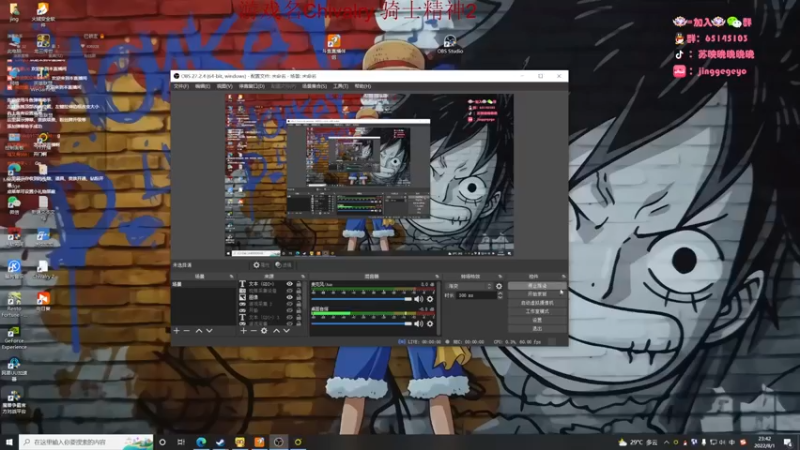Mute the 麦克风/Aux speaker icon
The image size is (800, 450).
(419, 299)
